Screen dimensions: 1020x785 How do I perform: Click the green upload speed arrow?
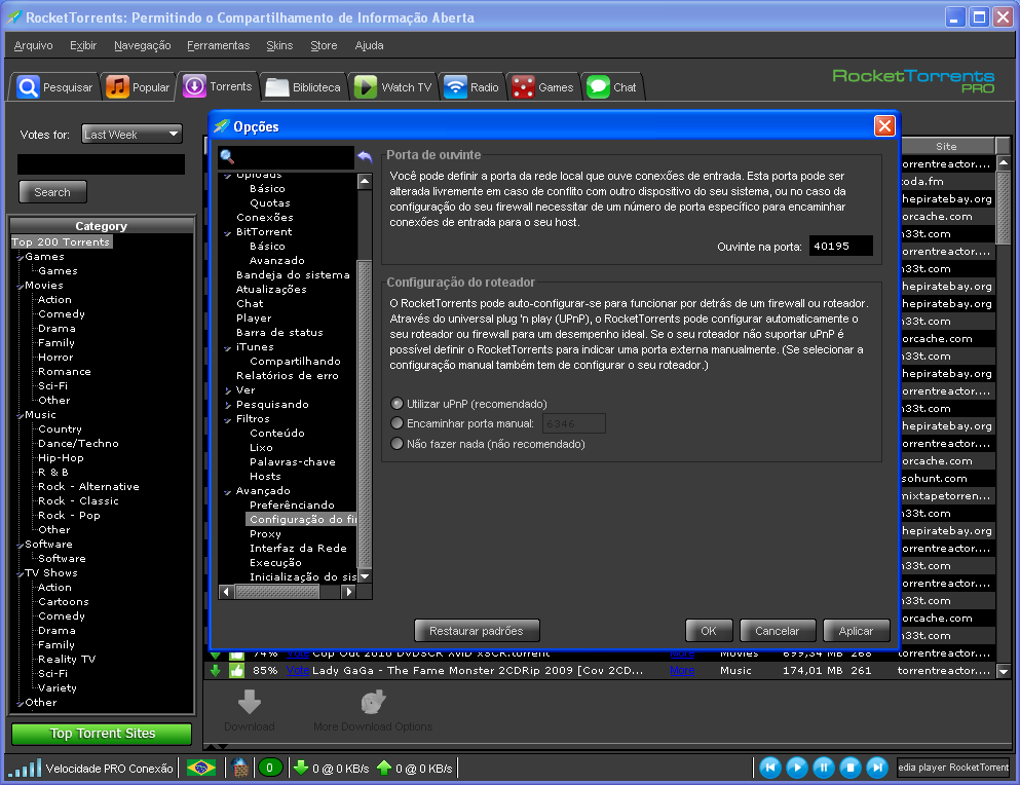point(384,767)
